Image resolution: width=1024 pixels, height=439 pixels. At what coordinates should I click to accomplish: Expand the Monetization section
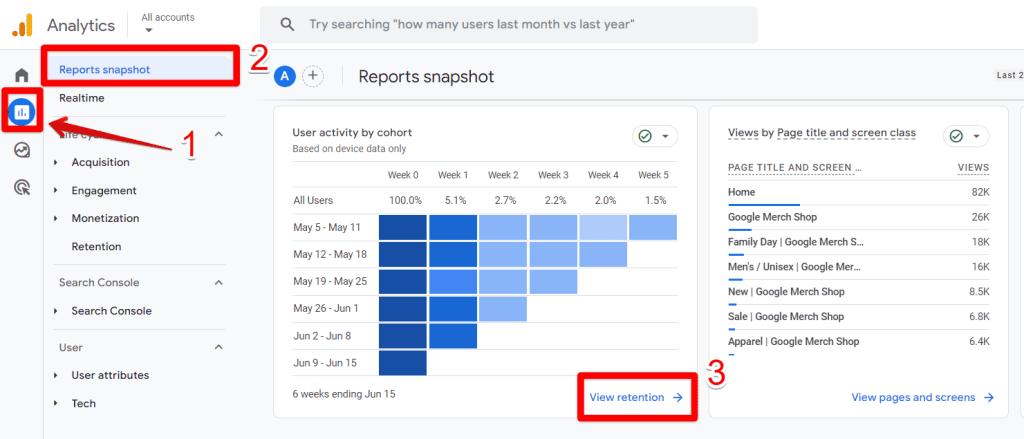pyautogui.click(x=56, y=218)
